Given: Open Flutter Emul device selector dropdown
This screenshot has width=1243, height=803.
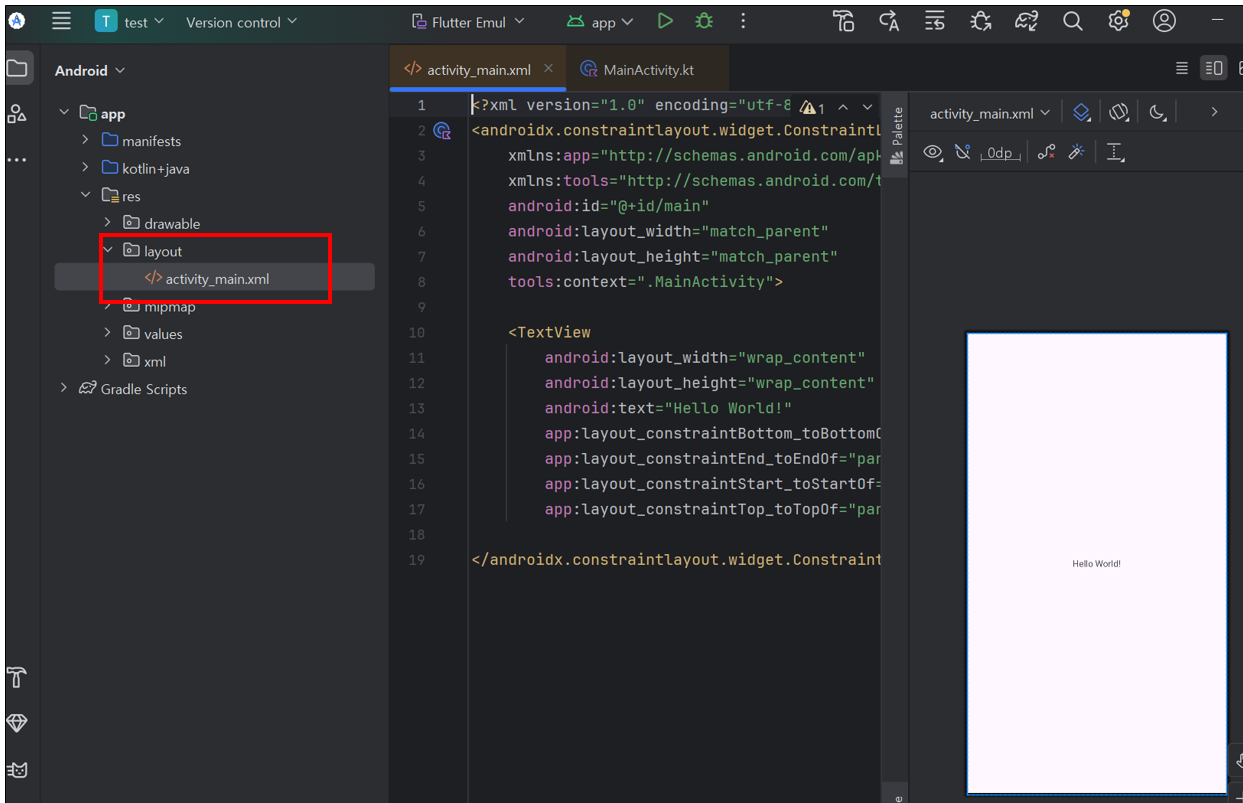Looking at the screenshot, I should (x=470, y=21).
